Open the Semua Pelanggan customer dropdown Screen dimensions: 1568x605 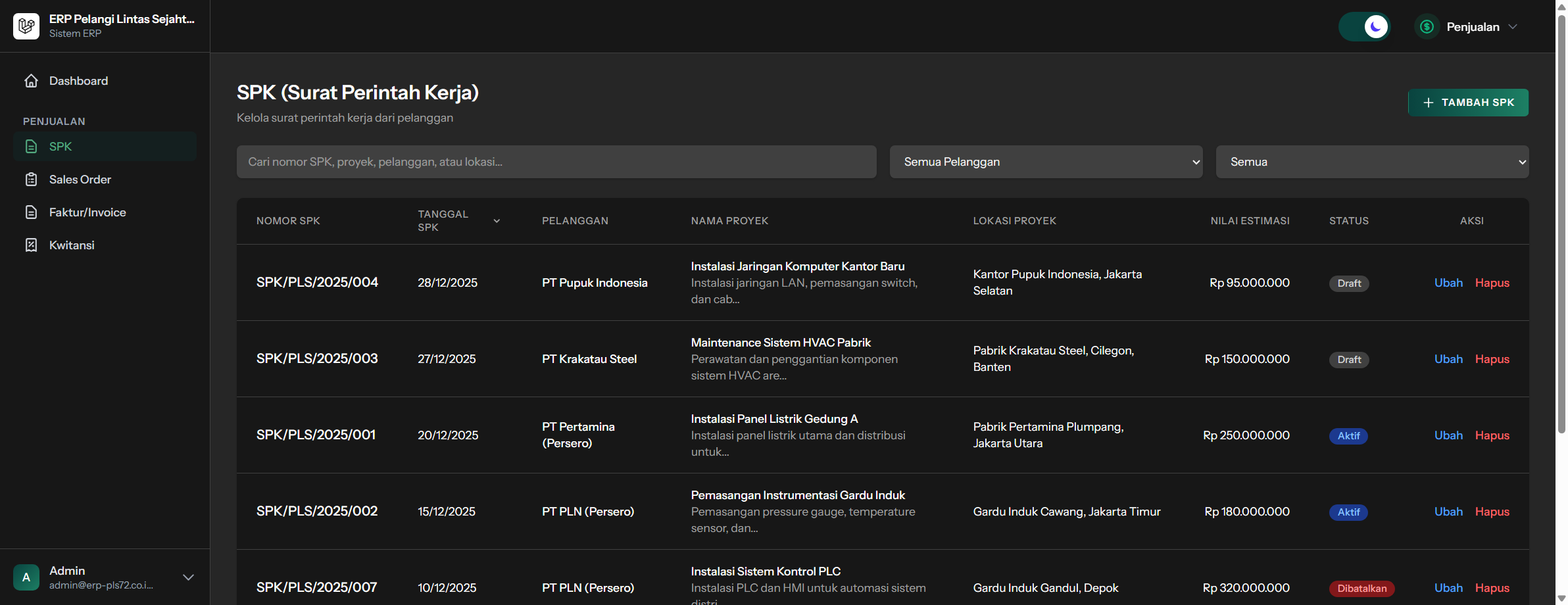click(1046, 162)
